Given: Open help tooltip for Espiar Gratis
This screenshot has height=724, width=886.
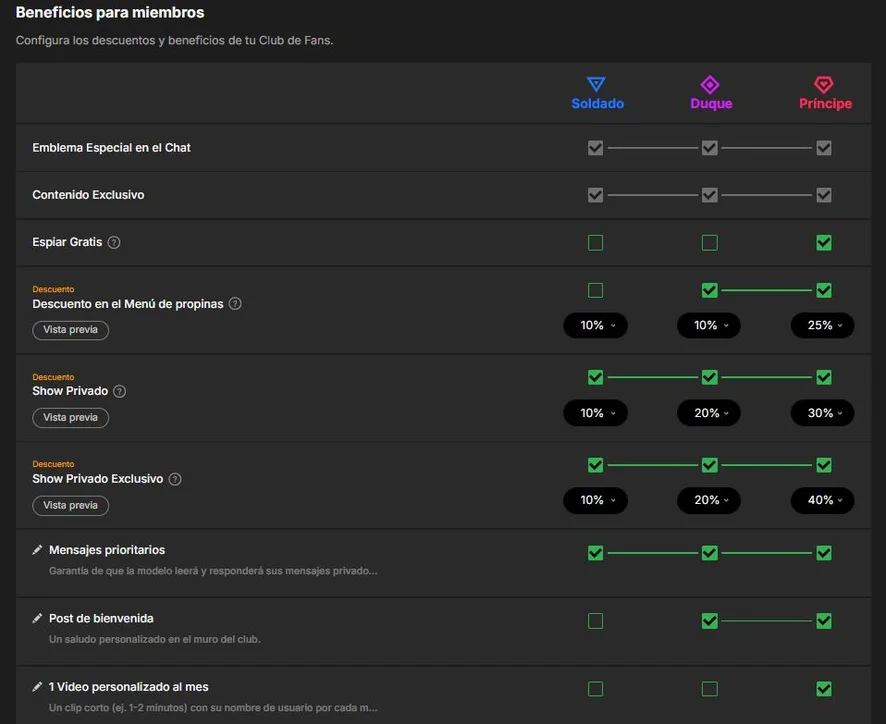Looking at the screenshot, I should (114, 242).
